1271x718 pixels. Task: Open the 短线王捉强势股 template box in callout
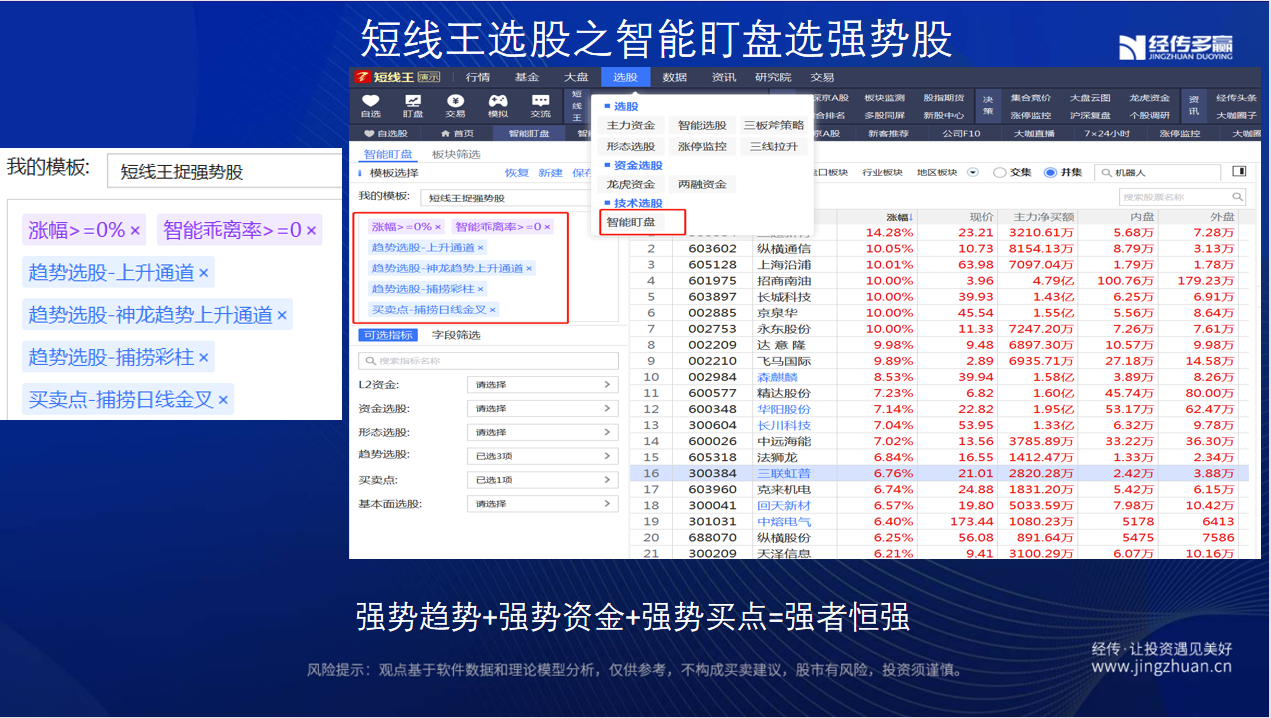[x=223, y=172]
